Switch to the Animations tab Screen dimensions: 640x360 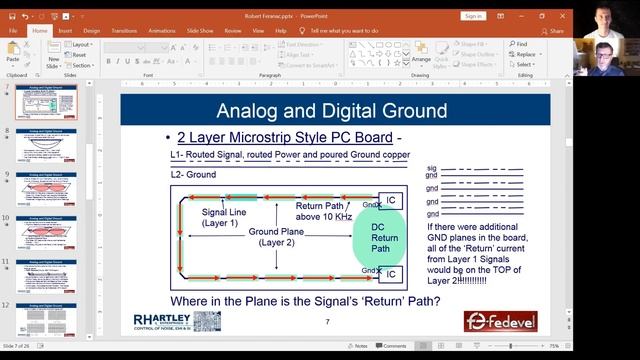point(162,31)
